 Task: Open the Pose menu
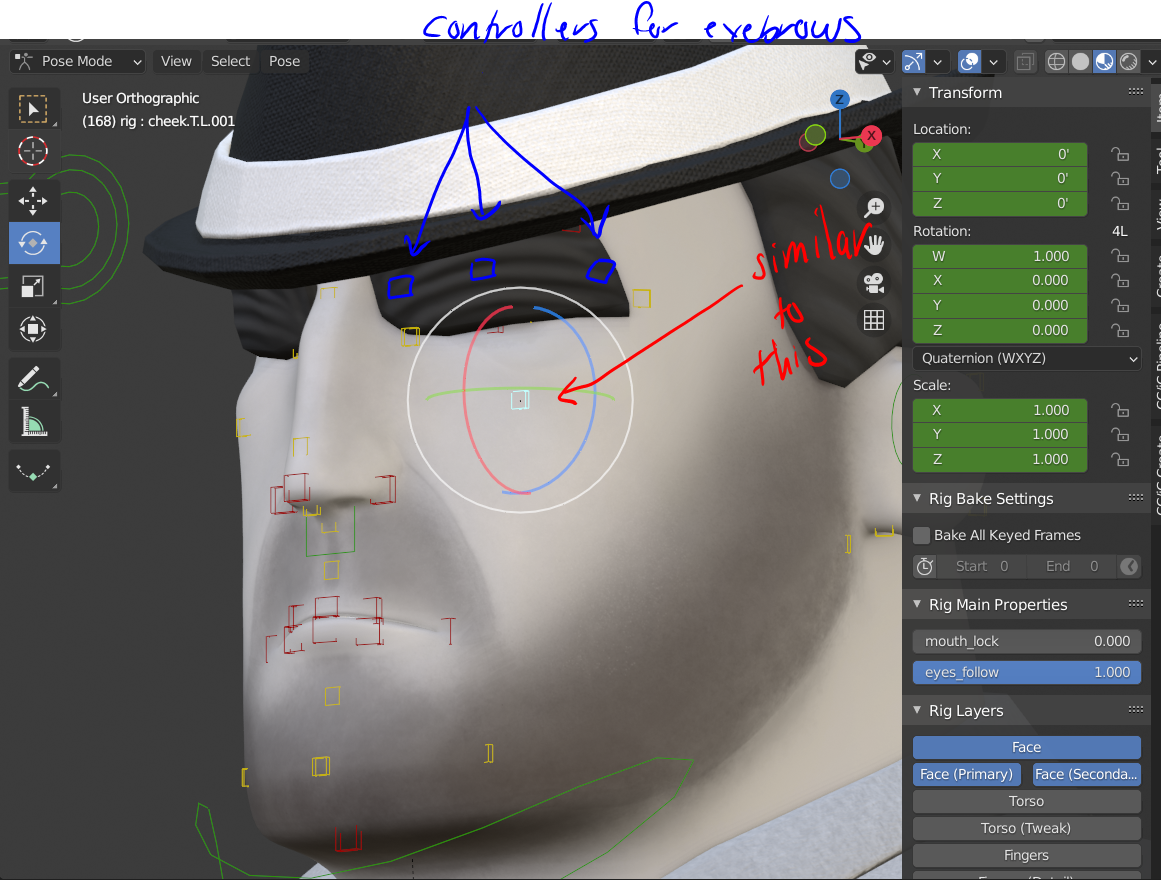coord(284,61)
